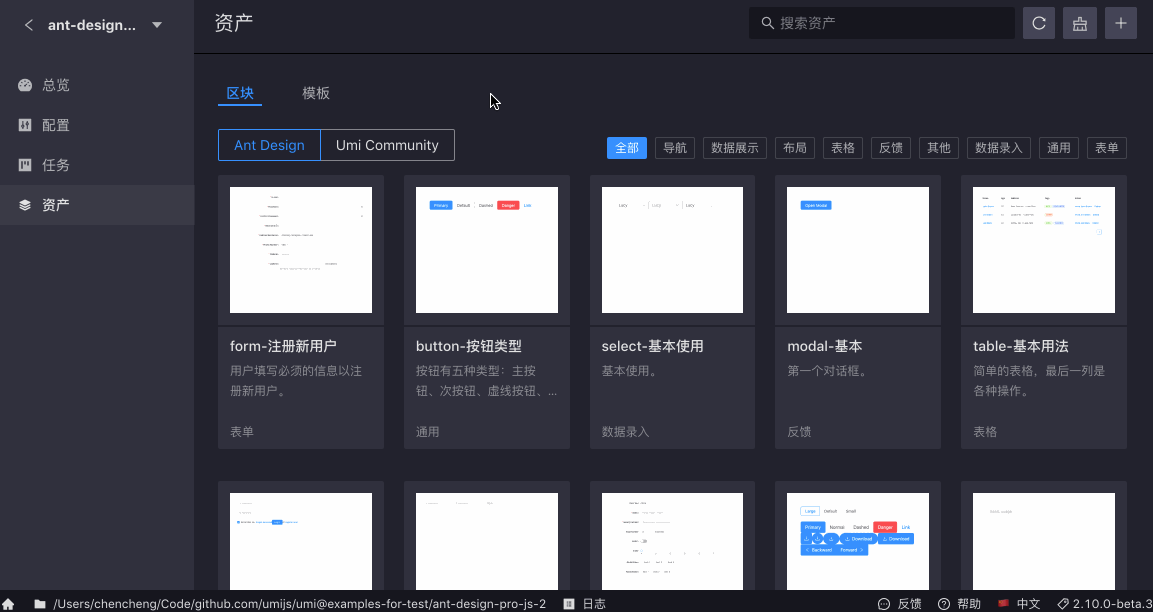
Task: Click the clear-cache broom icon button
Action: click(x=1079, y=23)
